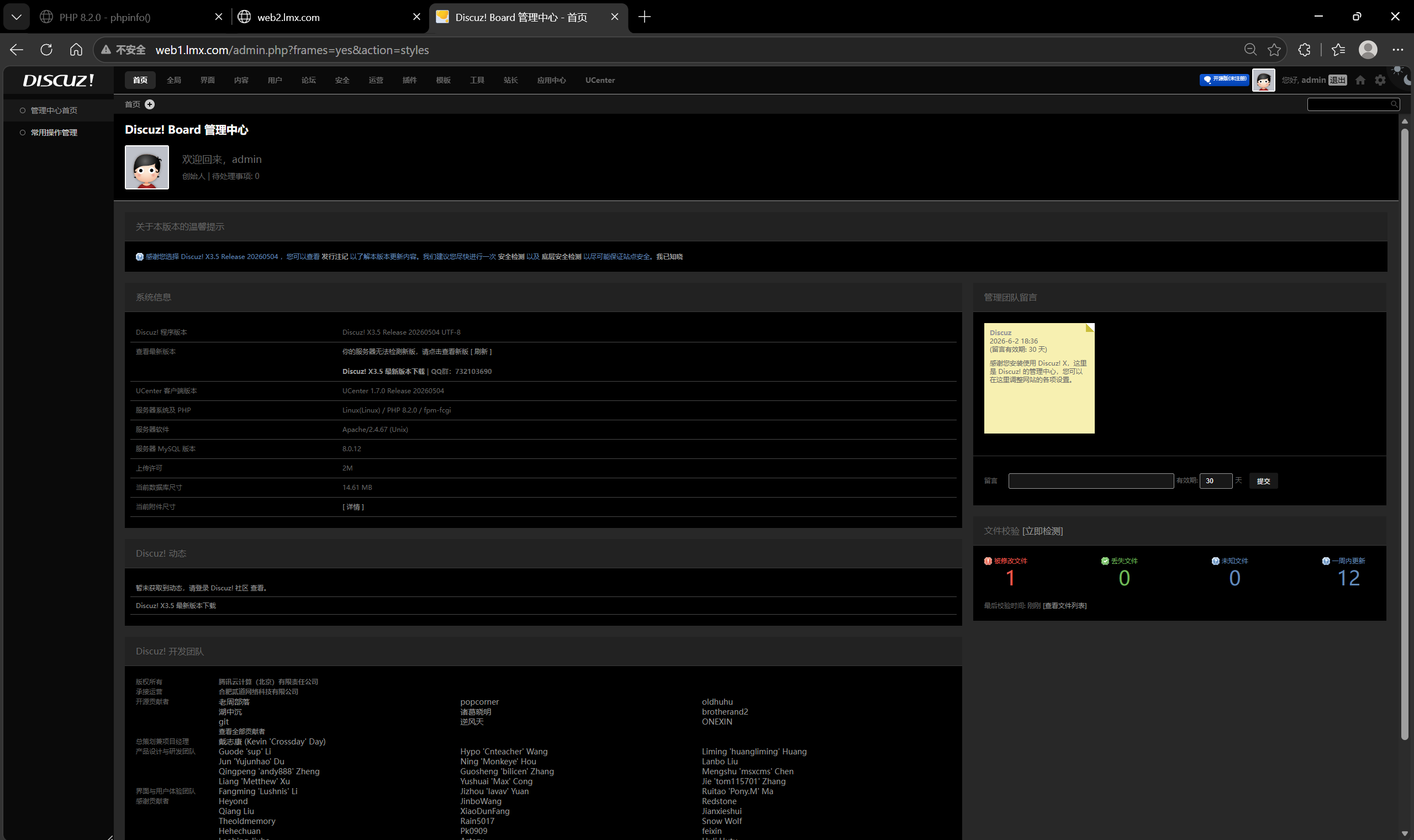Open 一周内更新 weekly updates count
The width and height of the screenshot is (1414, 840).
coord(1348,578)
